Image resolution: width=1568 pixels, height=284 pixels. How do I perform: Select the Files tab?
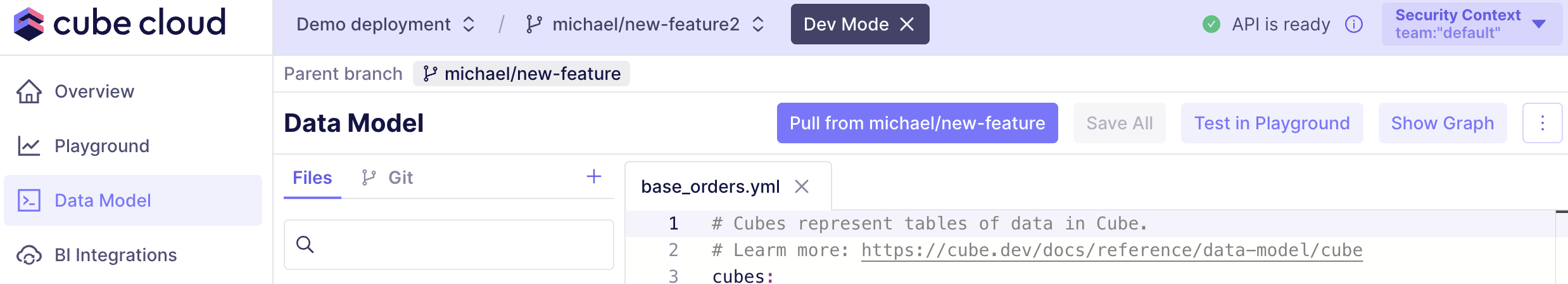312,178
